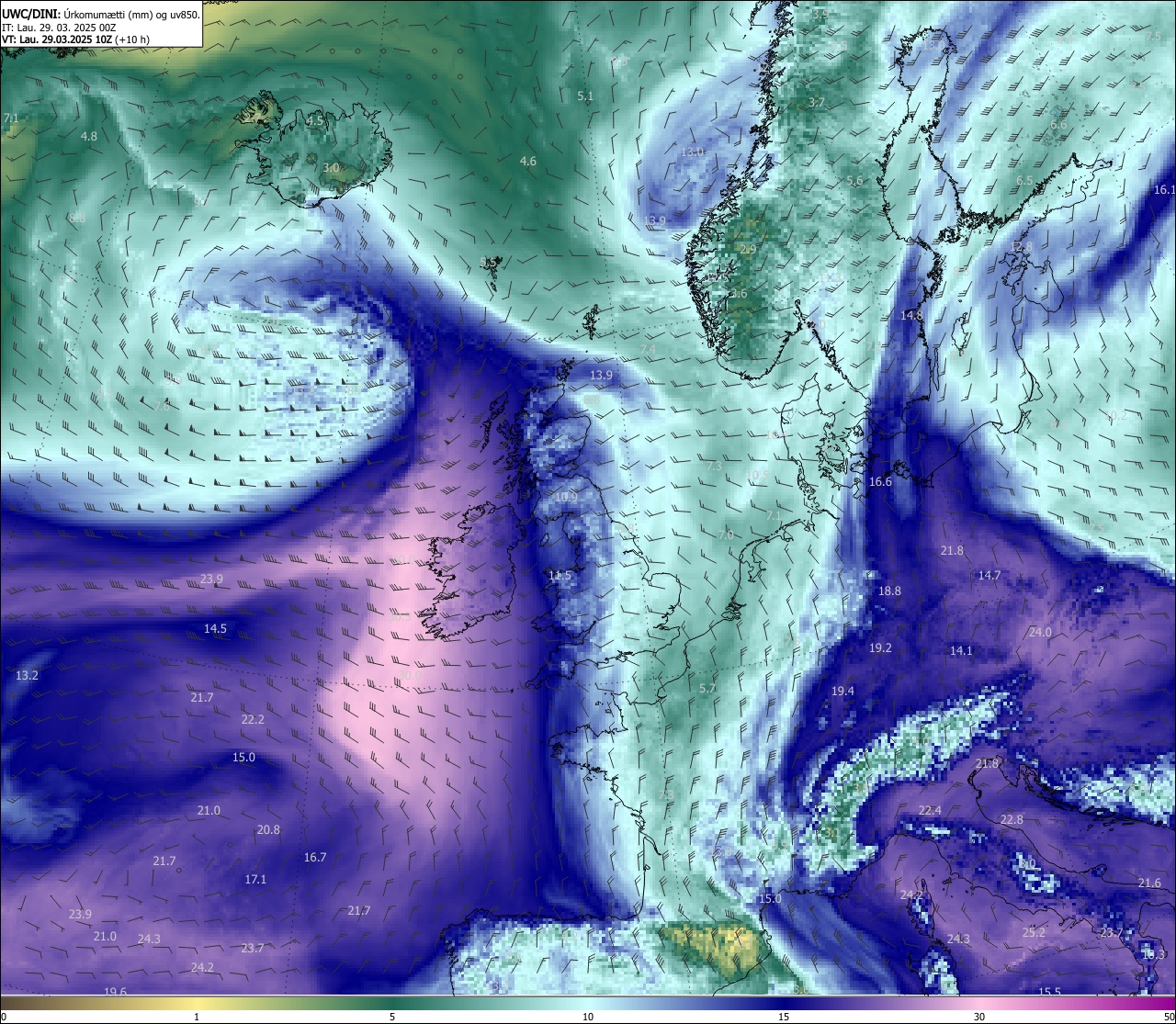Click the 5.6 value over Sweden

(855, 181)
